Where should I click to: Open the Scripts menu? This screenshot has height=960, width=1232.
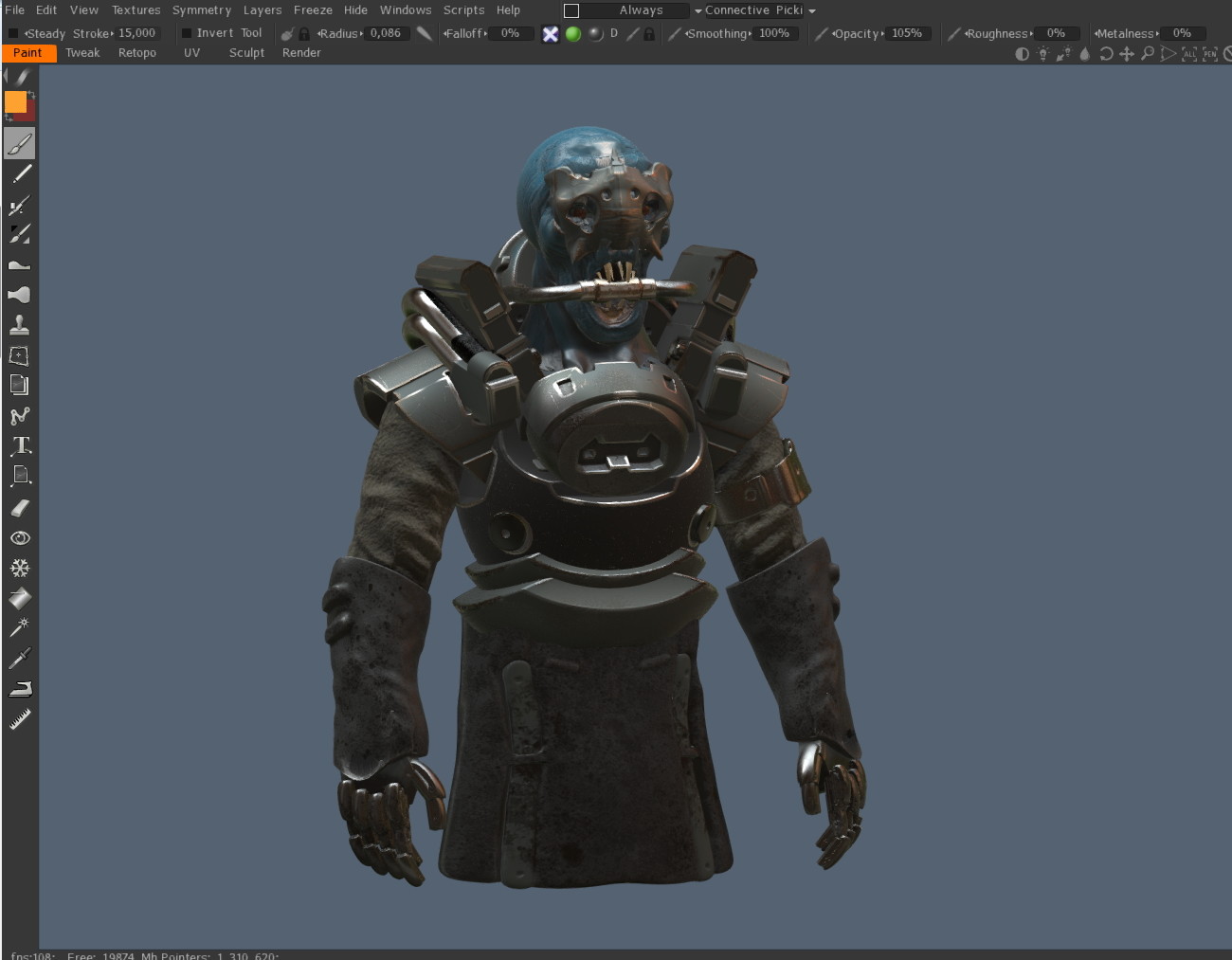point(464,10)
